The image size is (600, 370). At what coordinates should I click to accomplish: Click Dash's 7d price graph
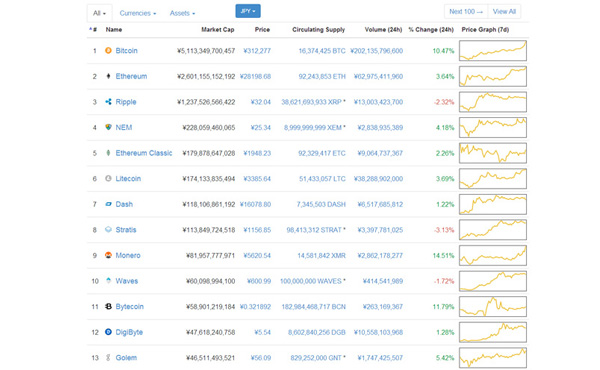click(493, 204)
